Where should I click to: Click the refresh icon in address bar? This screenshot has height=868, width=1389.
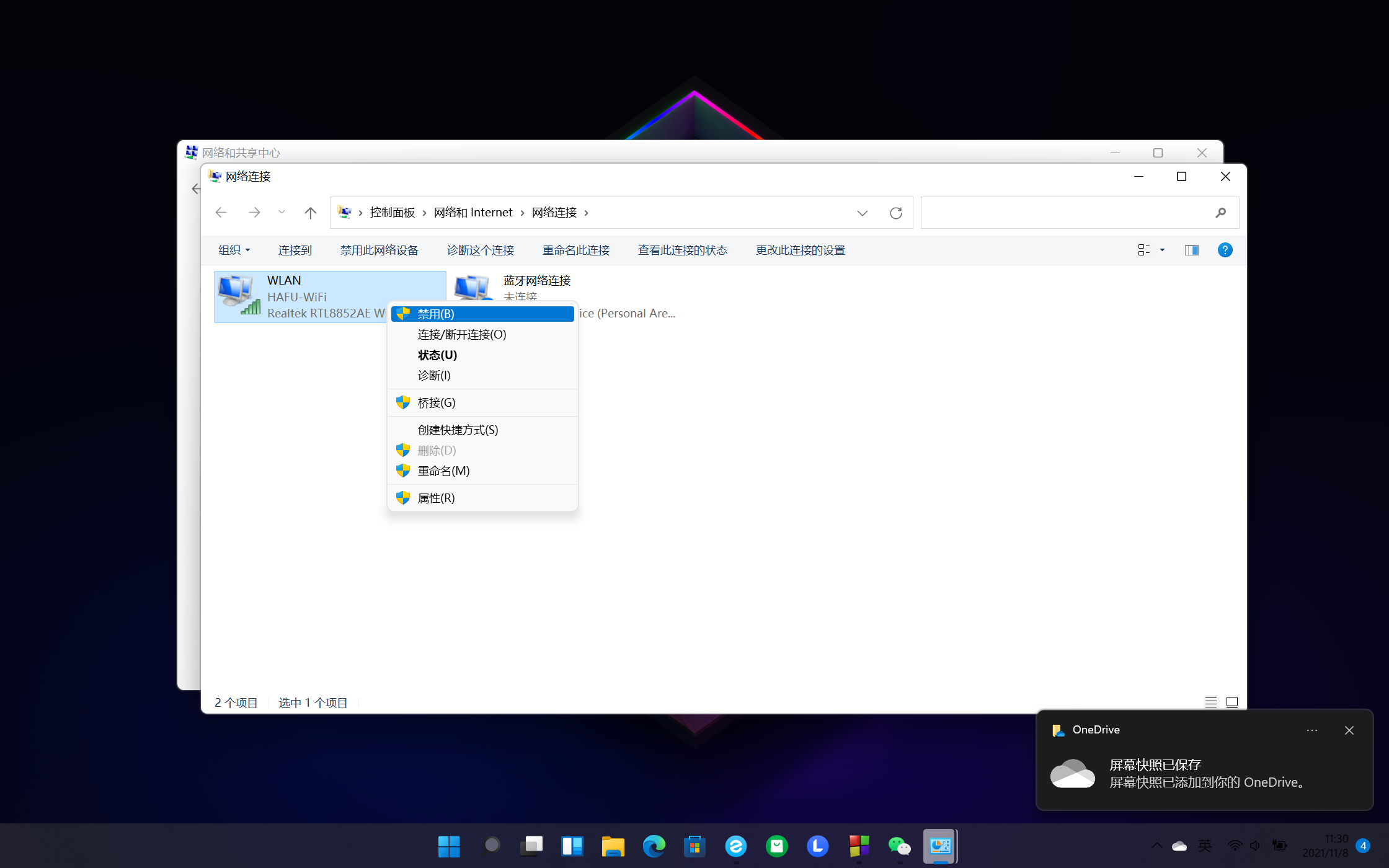(x=895, y=213)
